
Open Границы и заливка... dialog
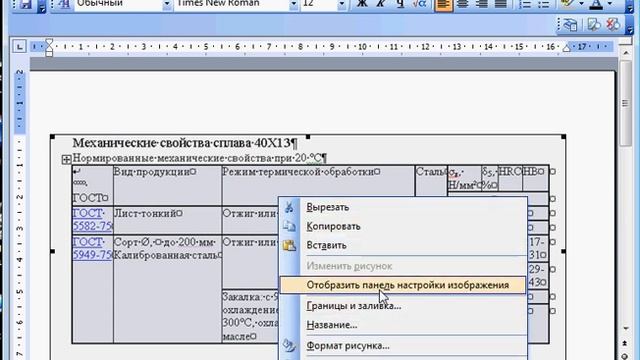[403, 305]
